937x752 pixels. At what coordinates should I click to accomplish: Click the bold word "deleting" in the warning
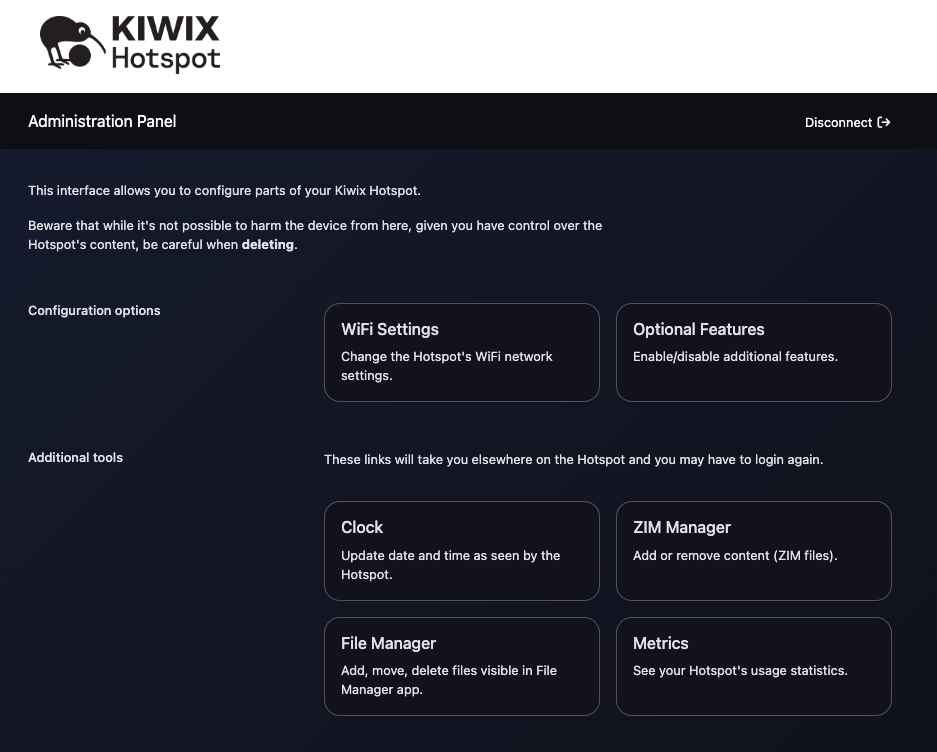click(x=268, y=244)
